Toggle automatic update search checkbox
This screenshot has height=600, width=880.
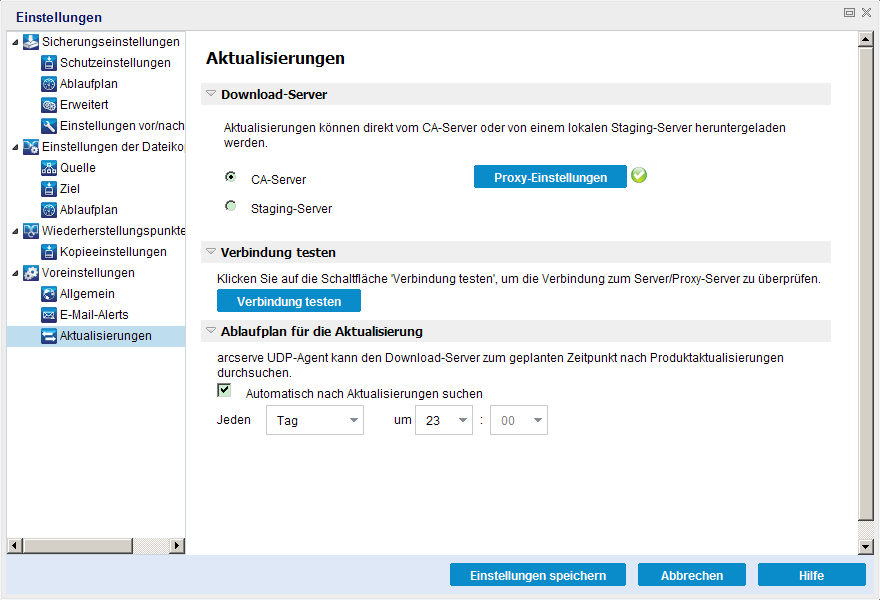225,391
